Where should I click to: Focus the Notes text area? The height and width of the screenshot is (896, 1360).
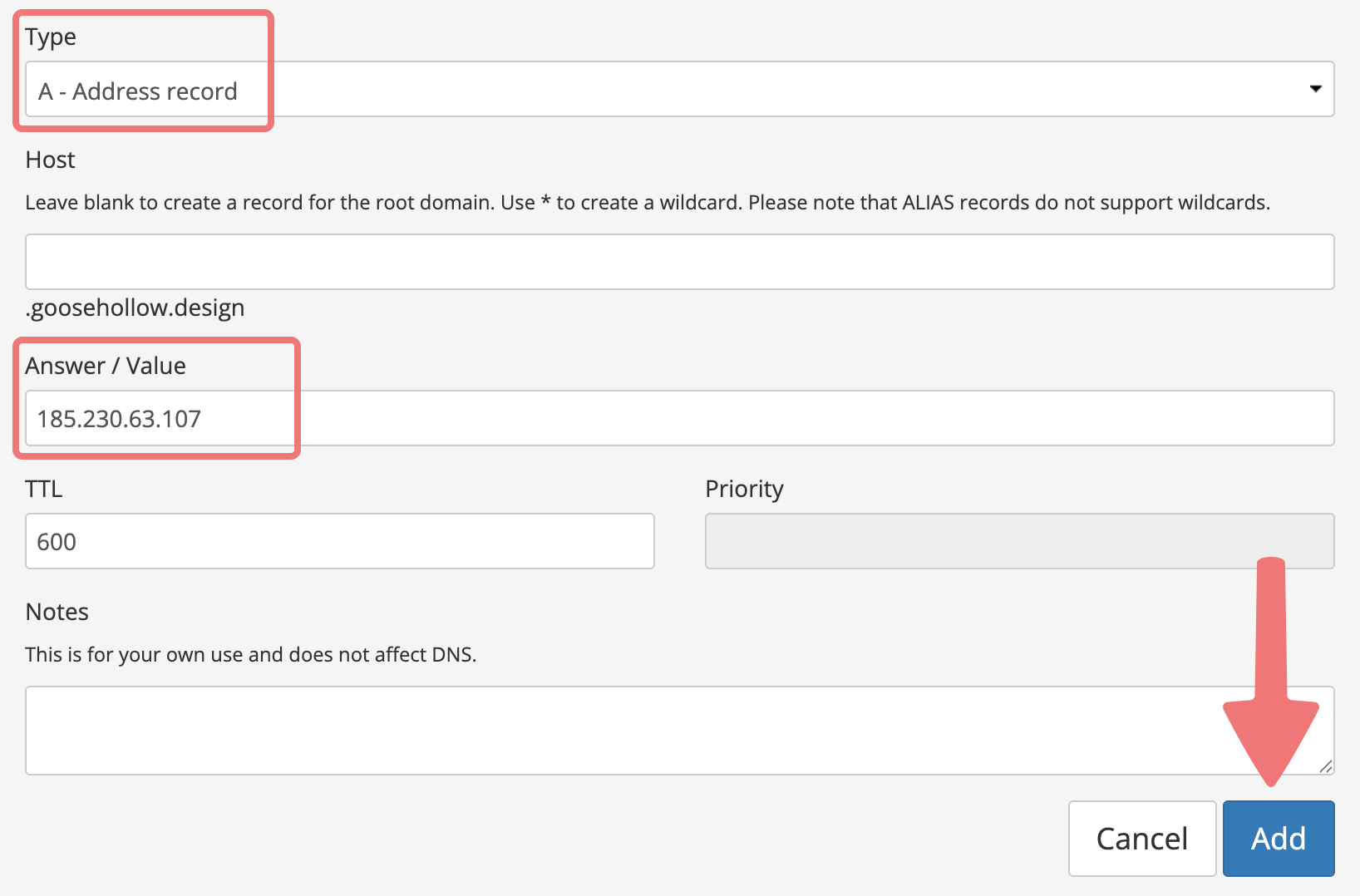click(x=679, y=731)
